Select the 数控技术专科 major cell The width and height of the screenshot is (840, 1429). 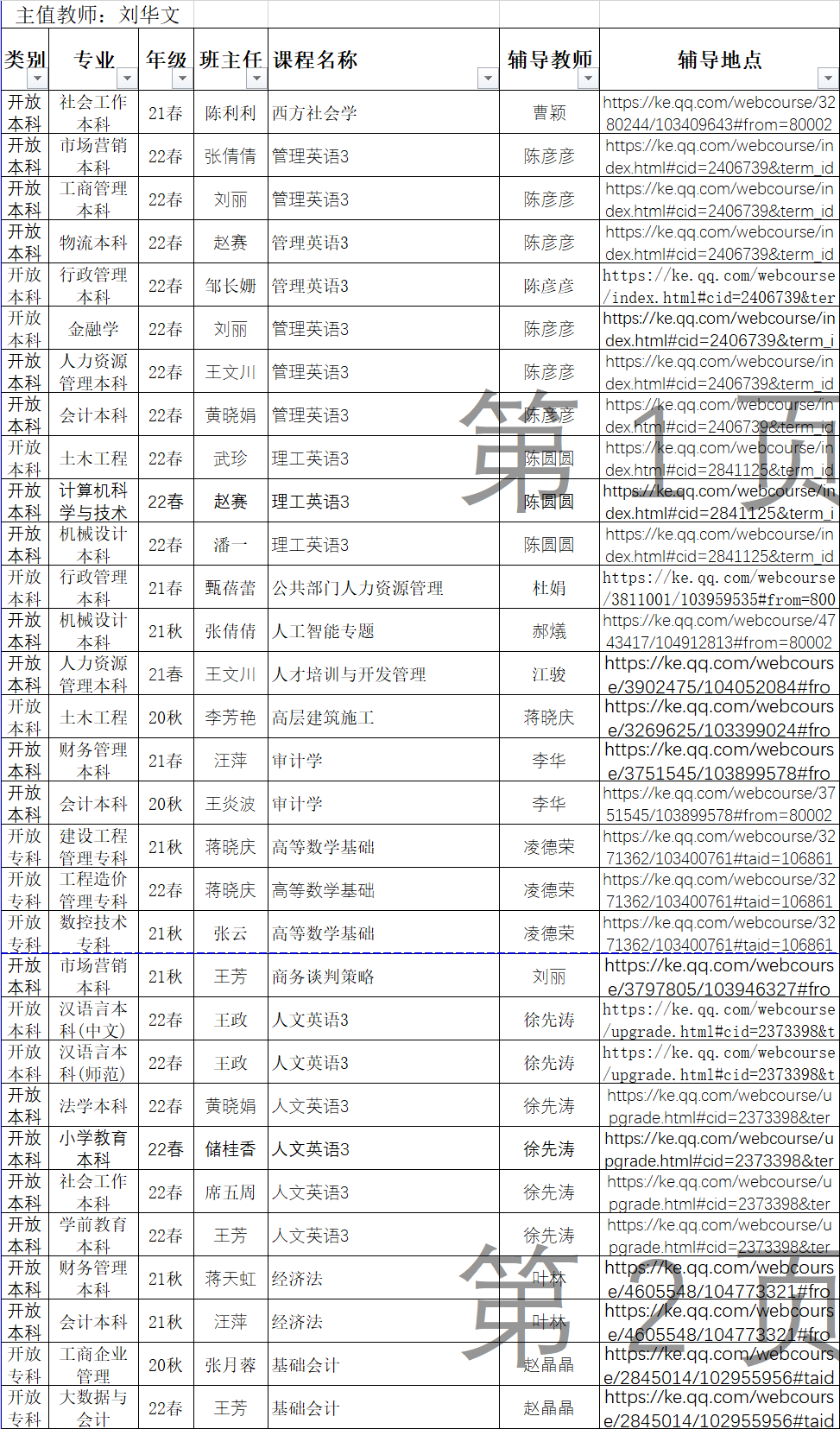click(x=93, y=933)
